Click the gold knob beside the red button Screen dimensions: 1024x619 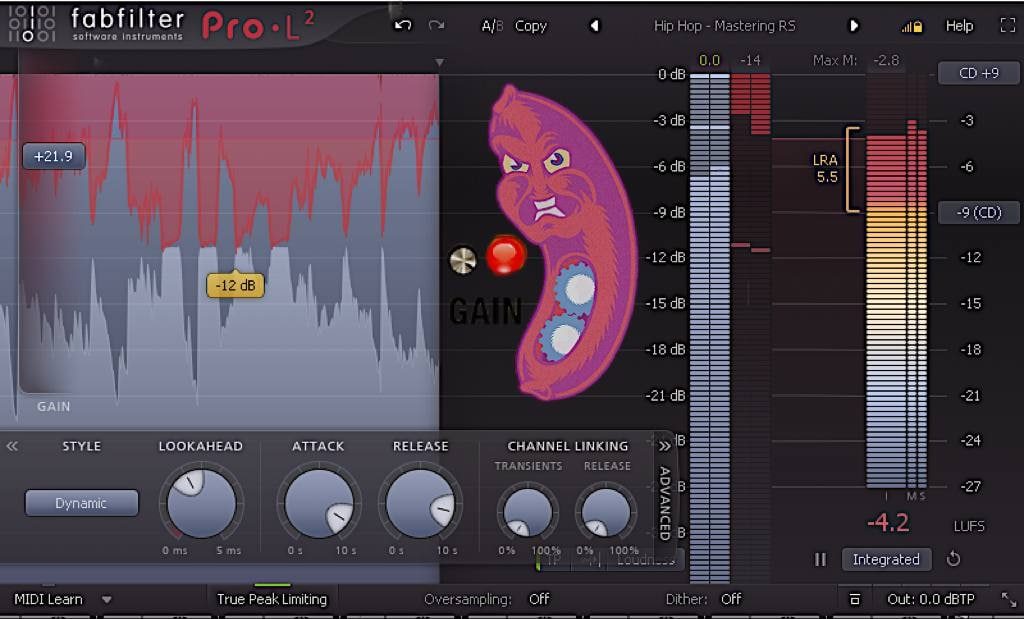[x=463, y=261]
